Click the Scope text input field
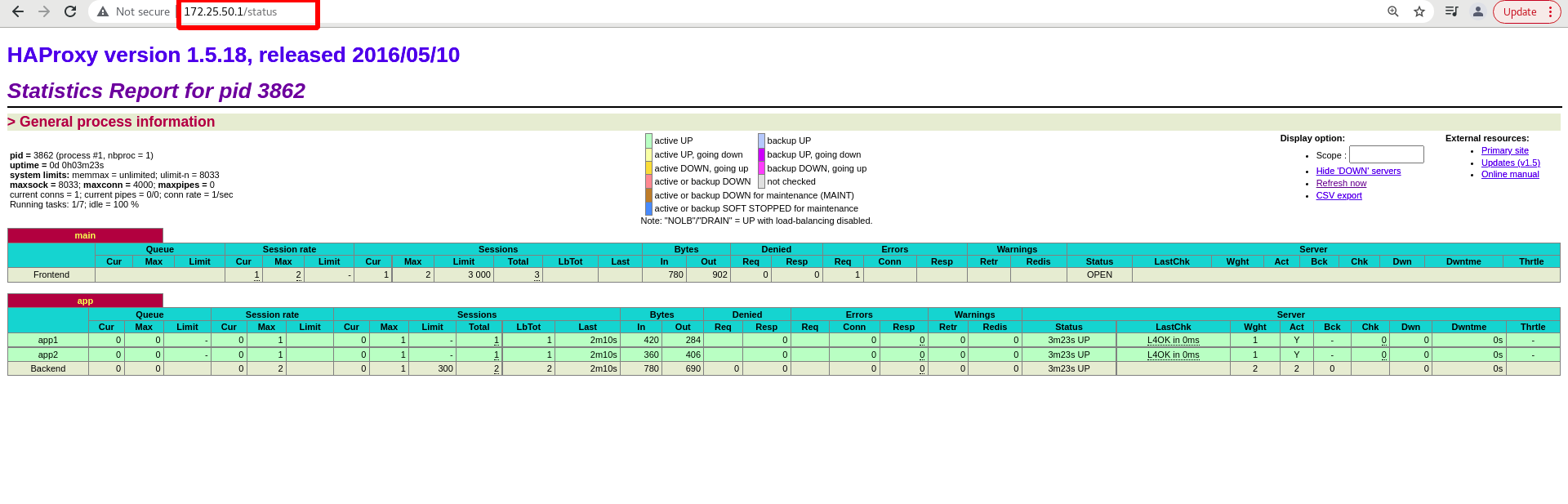Viewport: 1568px width, 504px height. 1386,154
